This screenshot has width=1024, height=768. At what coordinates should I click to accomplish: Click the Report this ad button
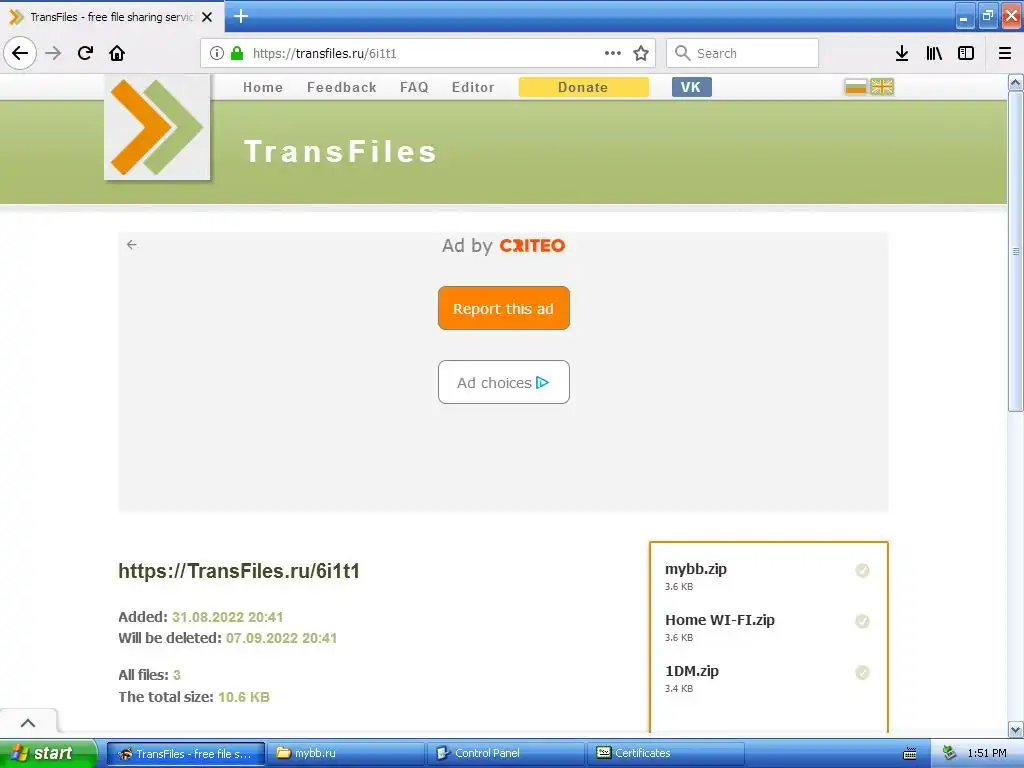point(504,308)
